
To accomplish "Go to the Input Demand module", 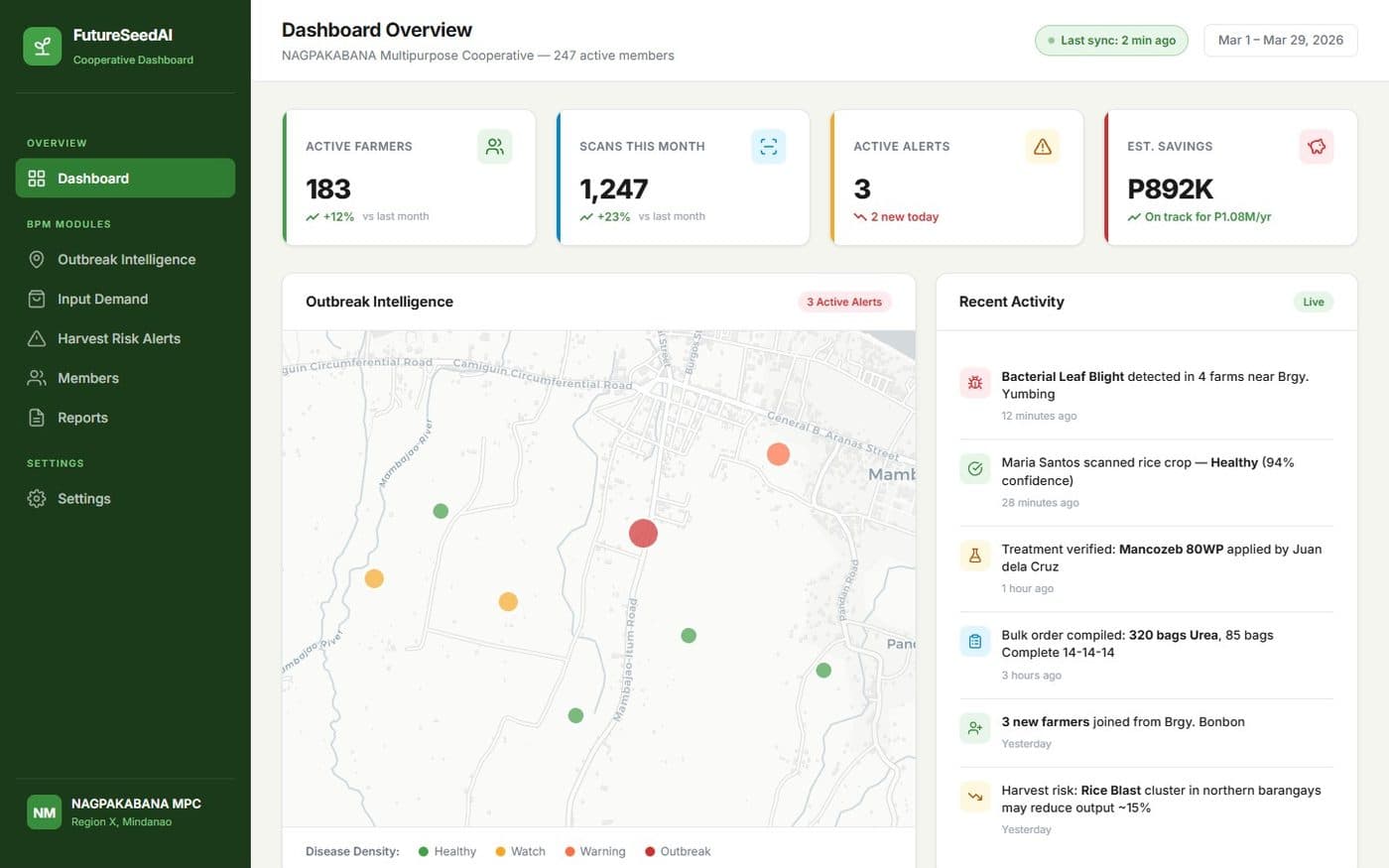I will tap(125, 300).
